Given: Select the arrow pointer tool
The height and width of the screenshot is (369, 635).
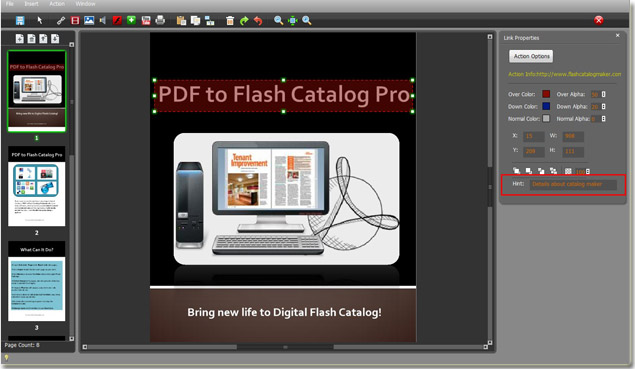Looking at the screenshot, I should (40, 20).
